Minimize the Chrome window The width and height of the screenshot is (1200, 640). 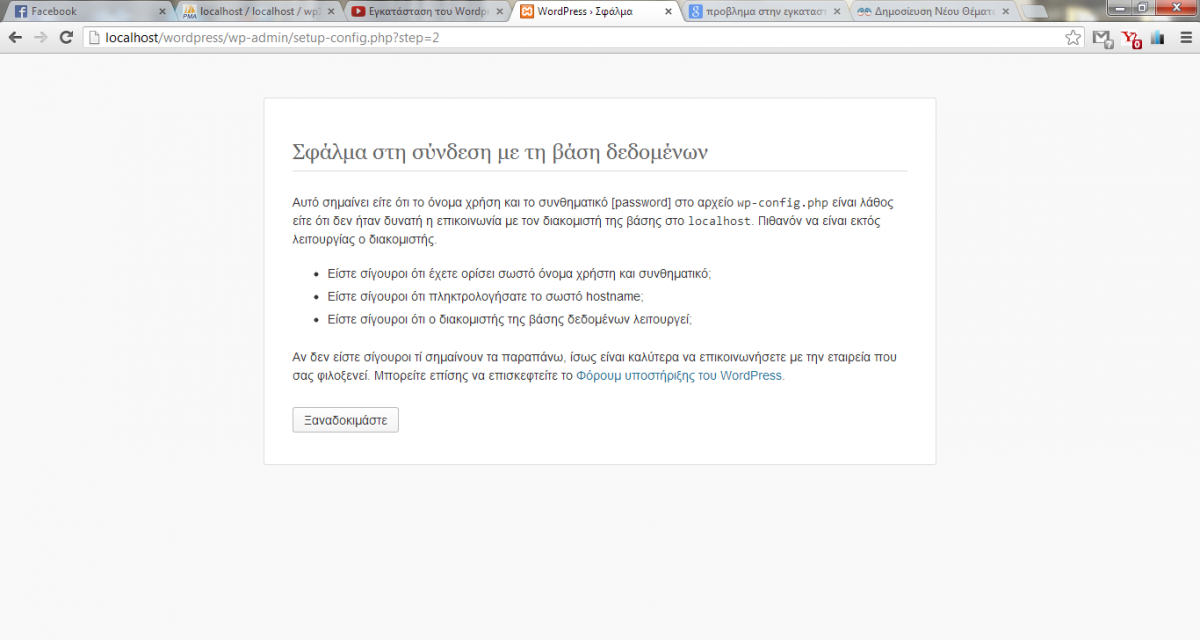pos(1119,7)
